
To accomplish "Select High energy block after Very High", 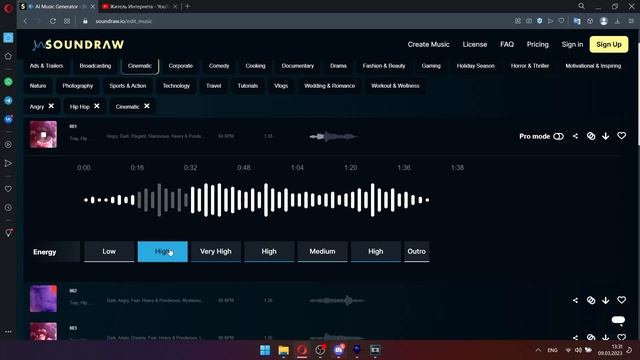I will coord(269,251).
